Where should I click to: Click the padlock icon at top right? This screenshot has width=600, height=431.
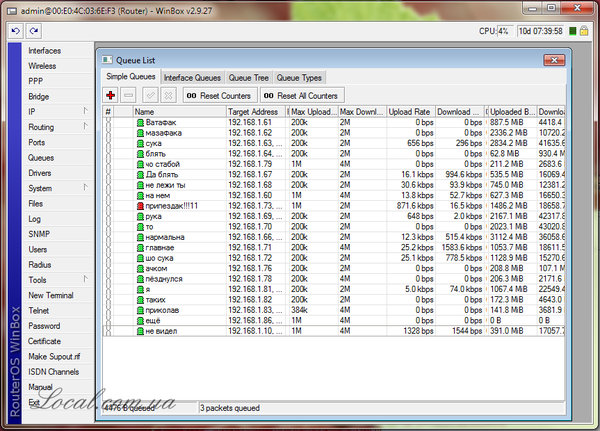588,31
